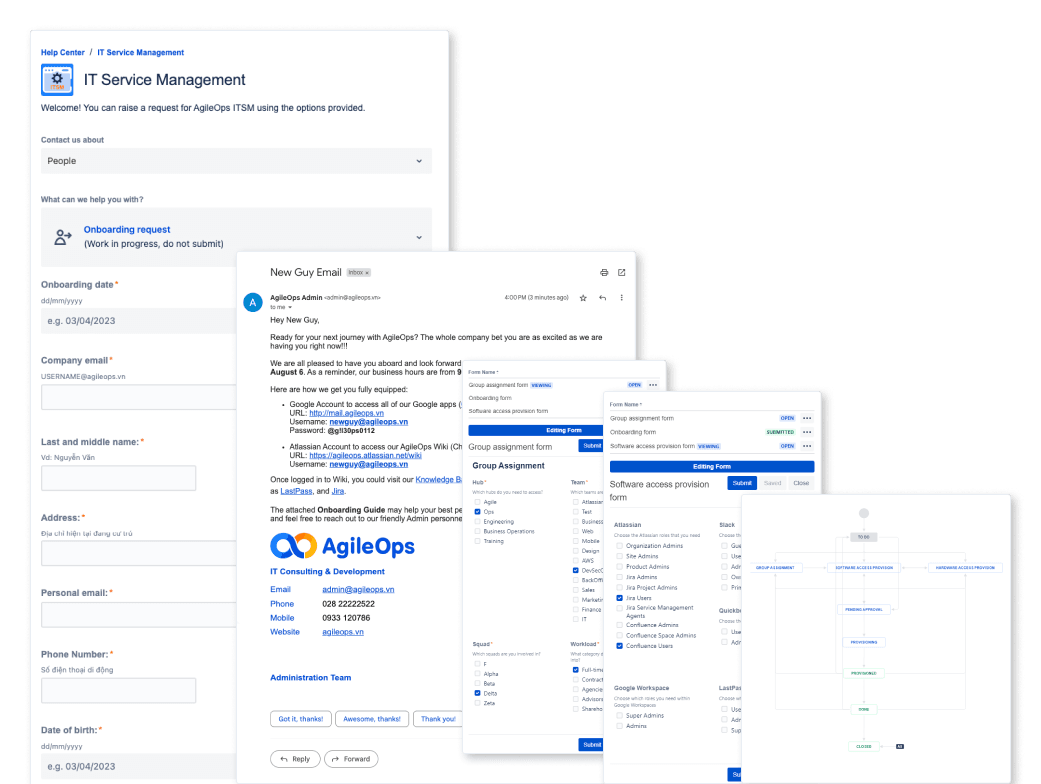Click the All transition badge in workflow
This screenshot has width=1041, height=784.
(900, 746)
